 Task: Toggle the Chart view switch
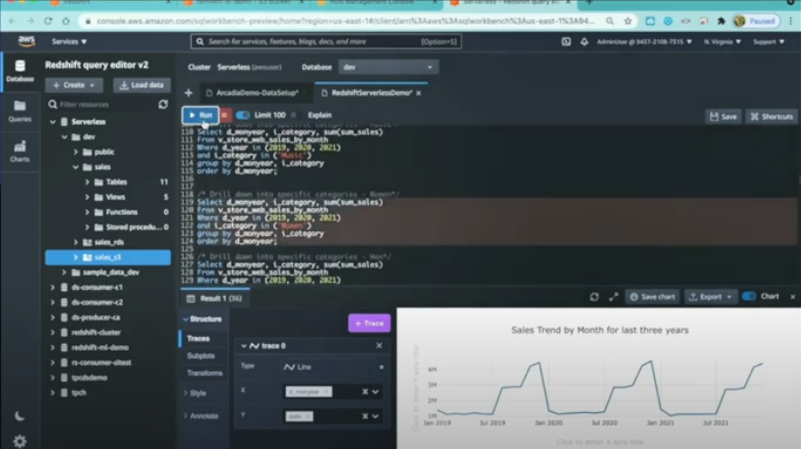click(749, 296)
